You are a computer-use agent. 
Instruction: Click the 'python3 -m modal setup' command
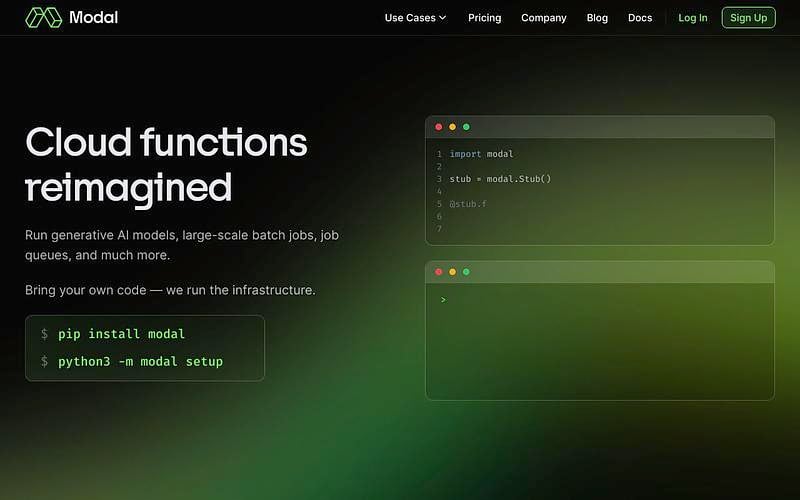pos(140,362)
